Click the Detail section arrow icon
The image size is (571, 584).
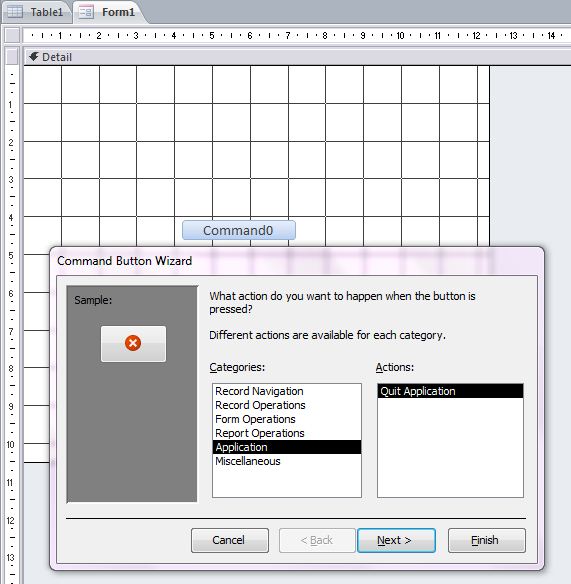point(34,57)
